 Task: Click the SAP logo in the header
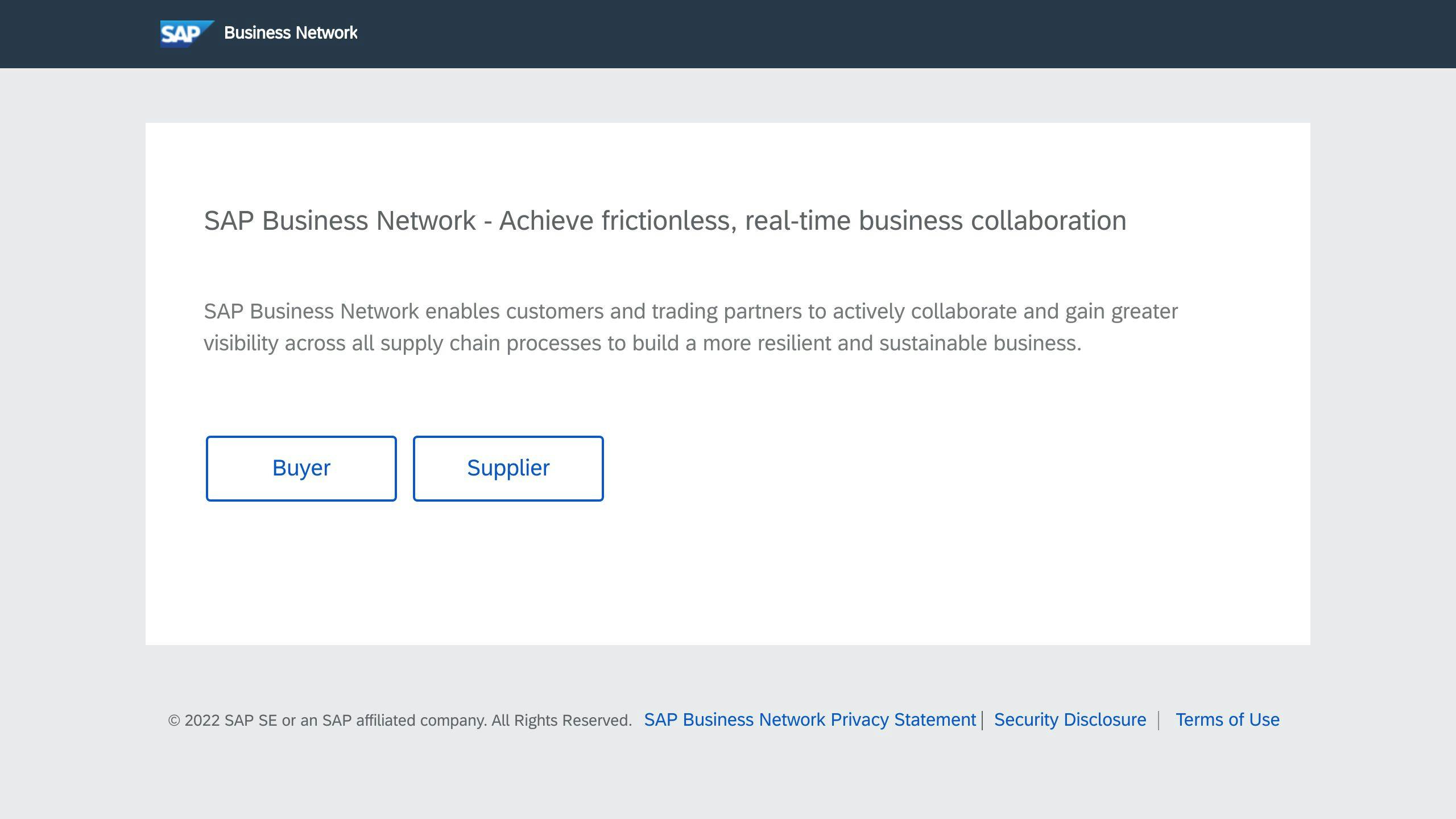(187, 34)
